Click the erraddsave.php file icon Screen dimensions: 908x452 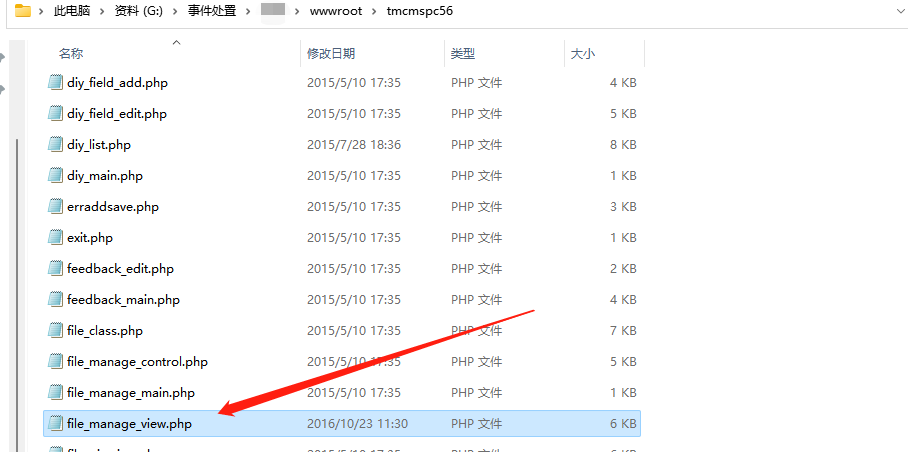[x=56, y=207]
